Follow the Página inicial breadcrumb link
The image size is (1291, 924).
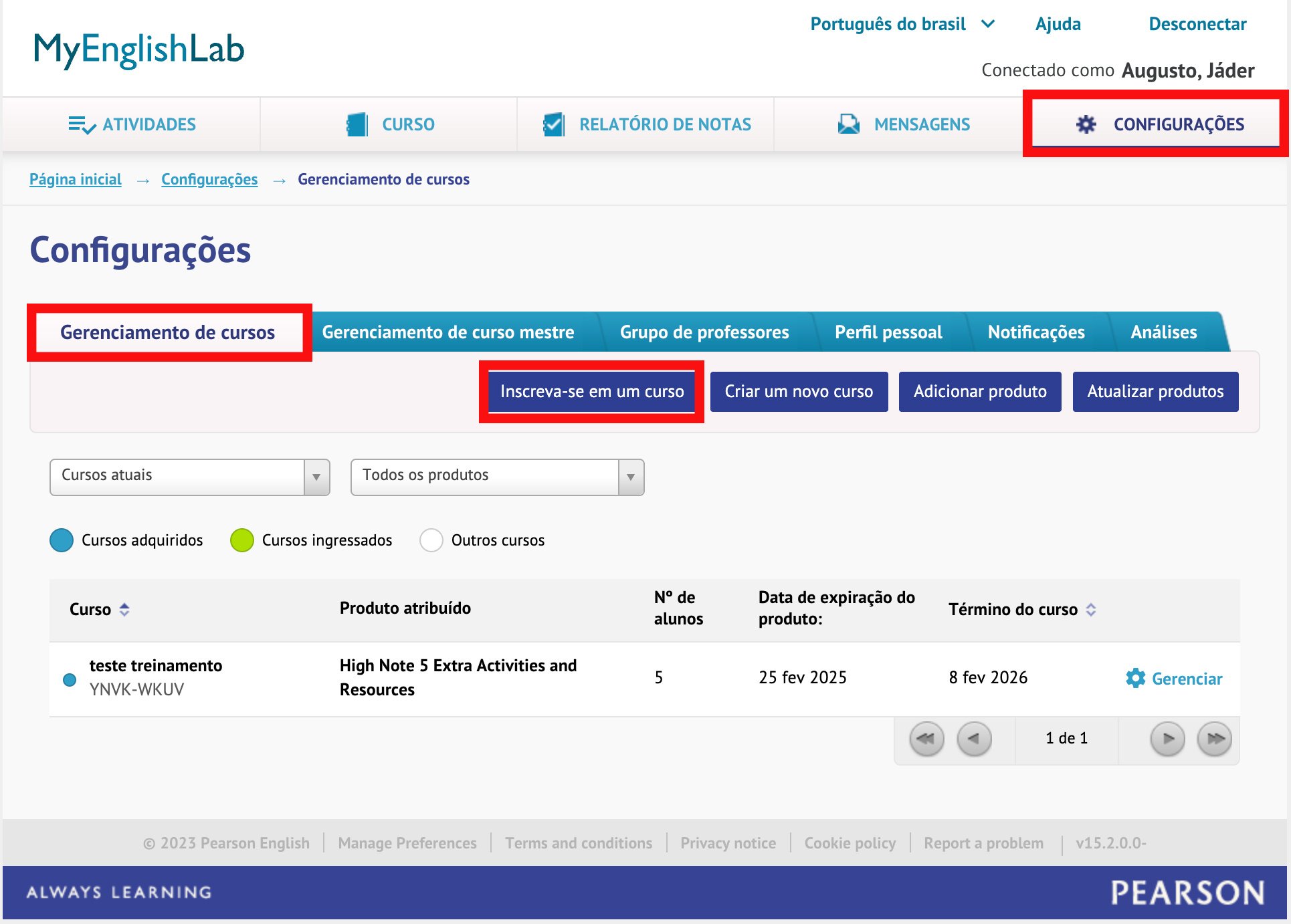[x=76, y=179]
